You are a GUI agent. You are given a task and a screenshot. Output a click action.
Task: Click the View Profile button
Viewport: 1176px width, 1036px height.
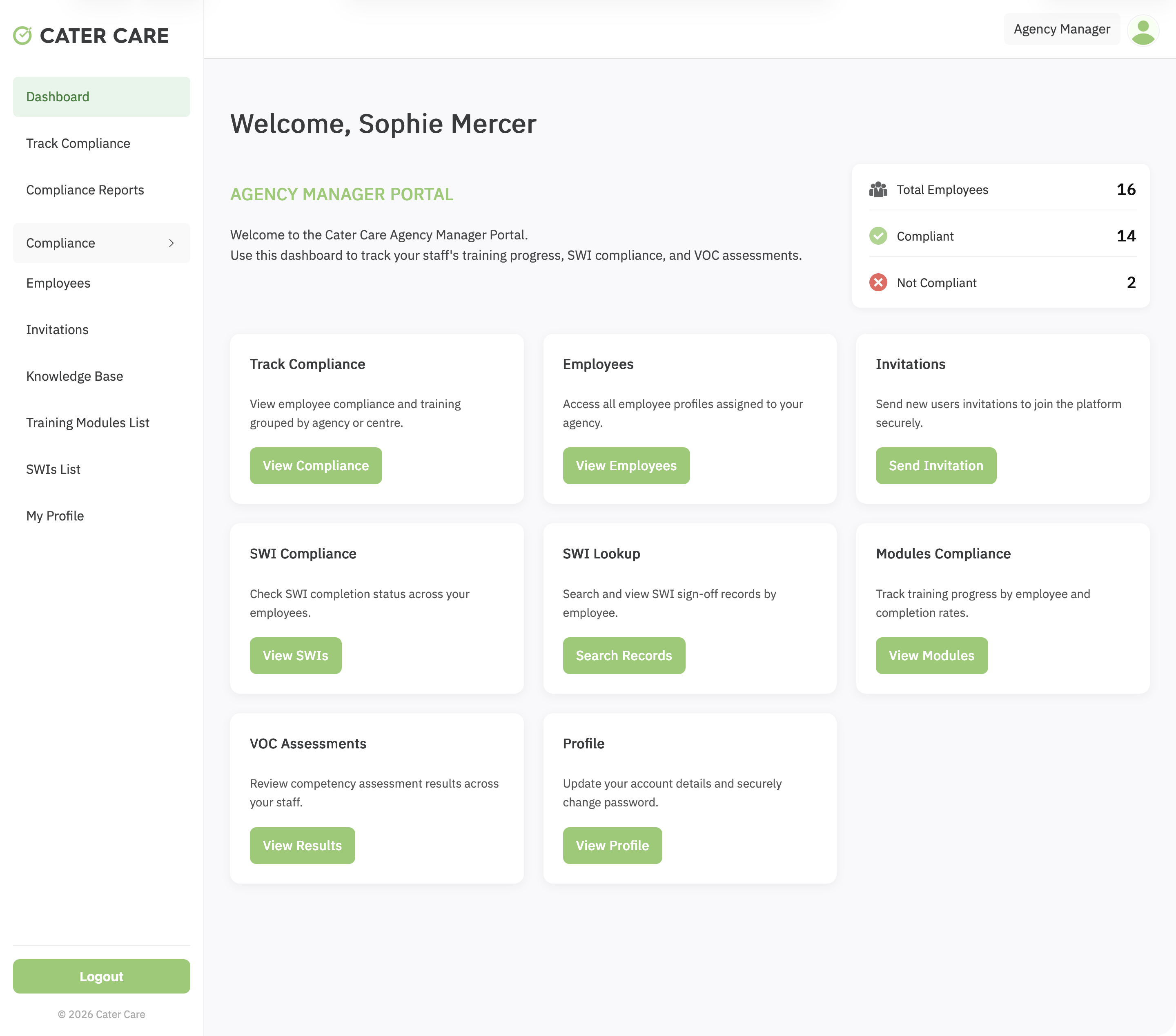(x=612, y=846)
